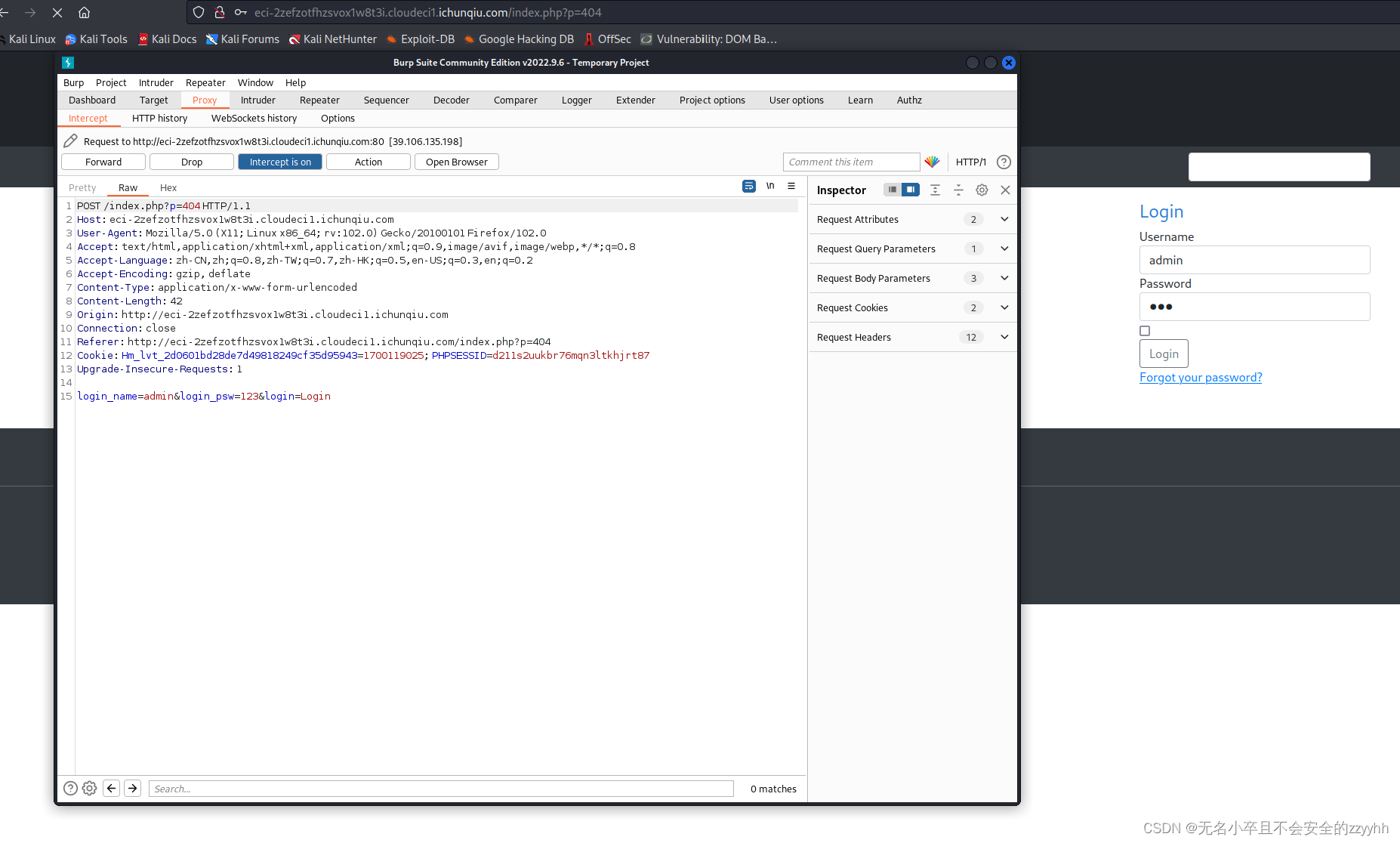Click the HTTP/1 protocol button
Image resolution: width=1400 pixels, height=843 pixels.
point(971,162)
